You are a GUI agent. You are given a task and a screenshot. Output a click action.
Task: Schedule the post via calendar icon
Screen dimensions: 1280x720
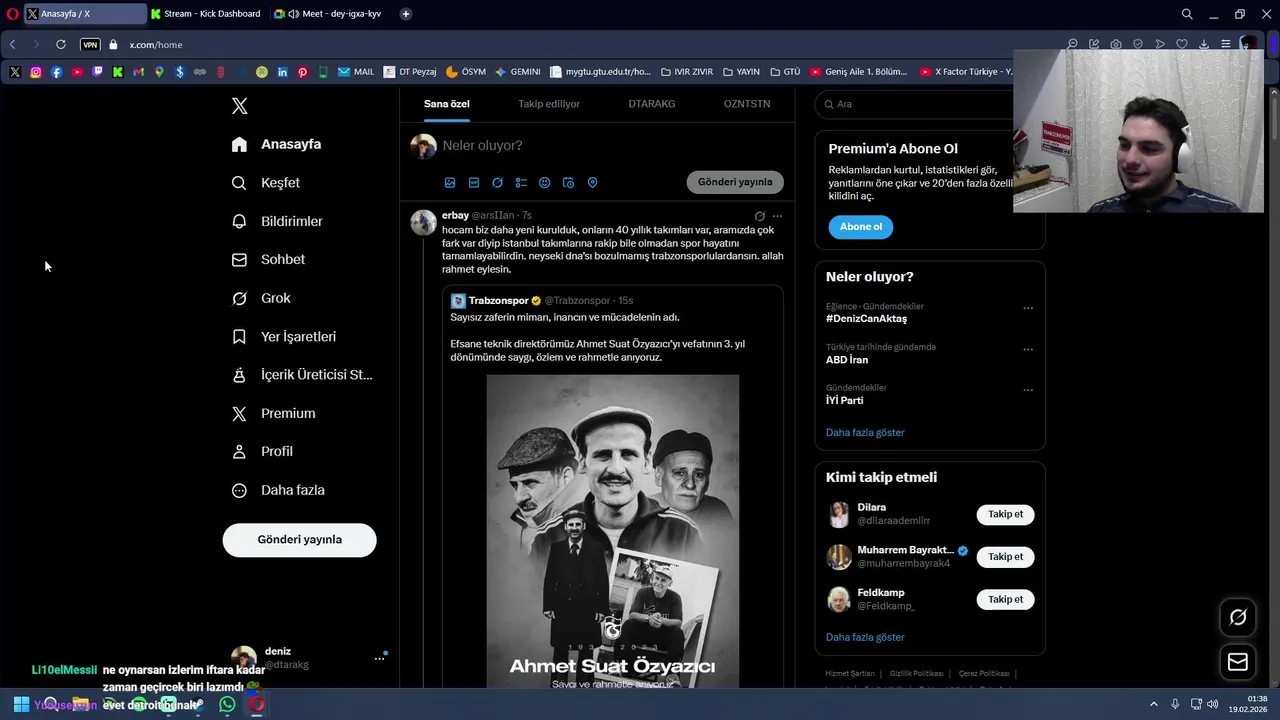click(568, 183)
